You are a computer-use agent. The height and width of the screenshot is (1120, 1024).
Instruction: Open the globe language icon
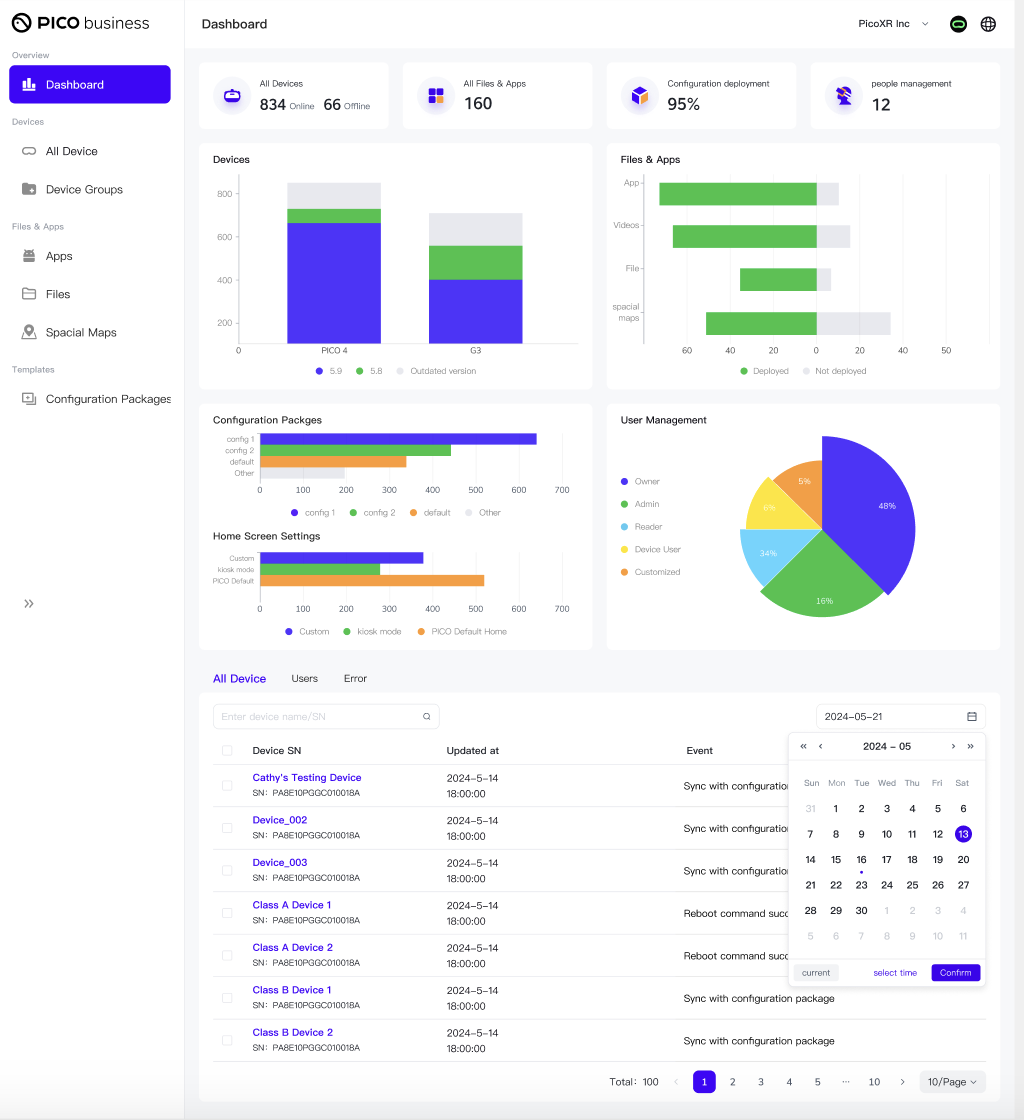click(x=988, y=24)
